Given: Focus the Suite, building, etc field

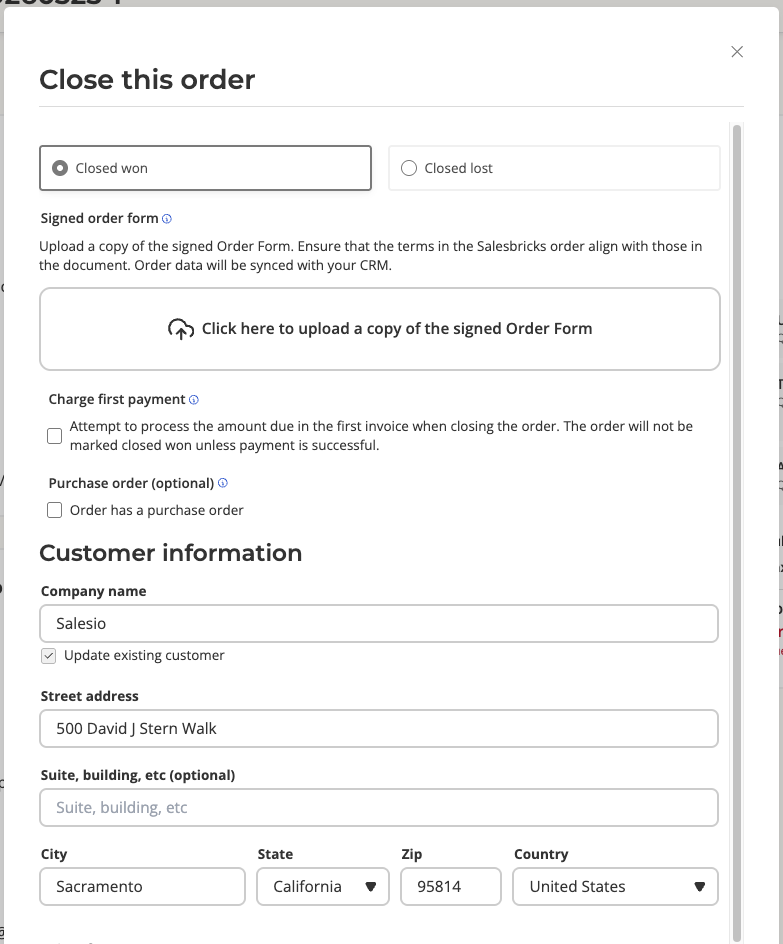Looking at the screenshot, I should pyautogui.click(x=379, y=807).
